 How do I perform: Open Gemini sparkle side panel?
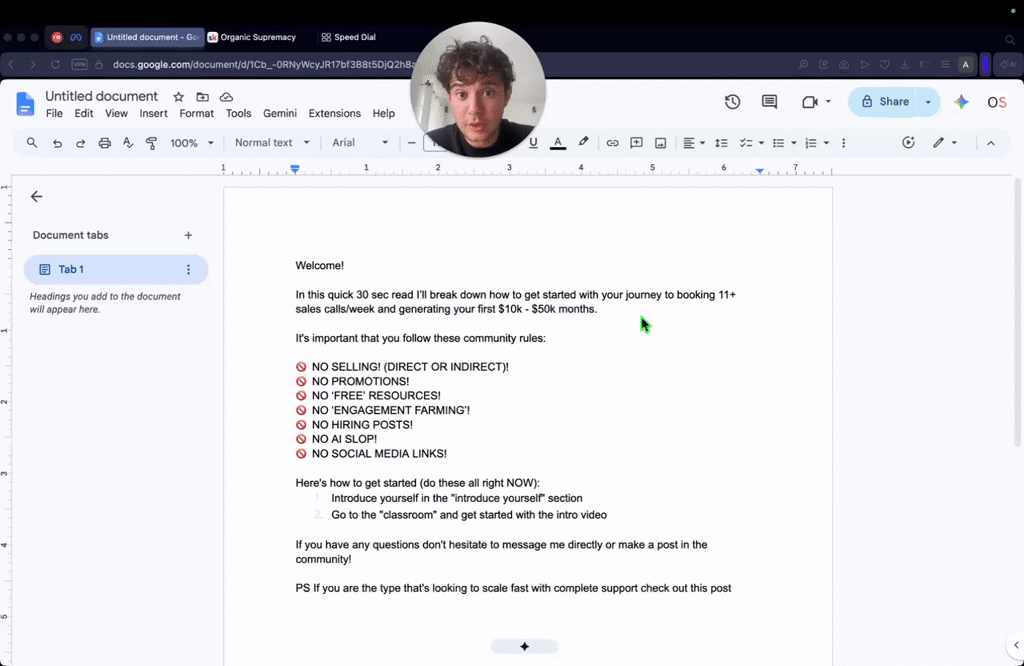coord(961,102)
